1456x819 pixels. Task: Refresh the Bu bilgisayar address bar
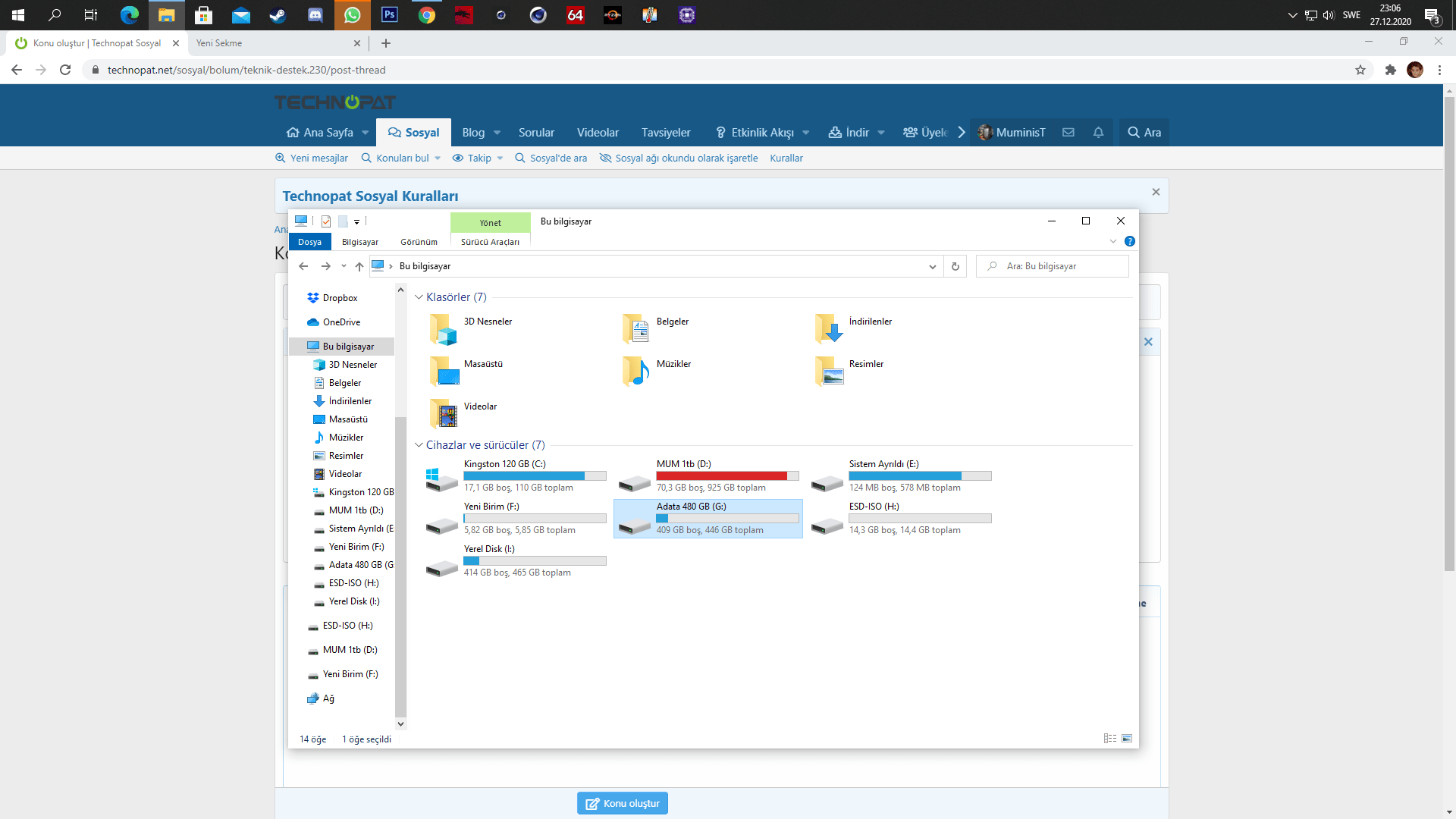[955, 266]
